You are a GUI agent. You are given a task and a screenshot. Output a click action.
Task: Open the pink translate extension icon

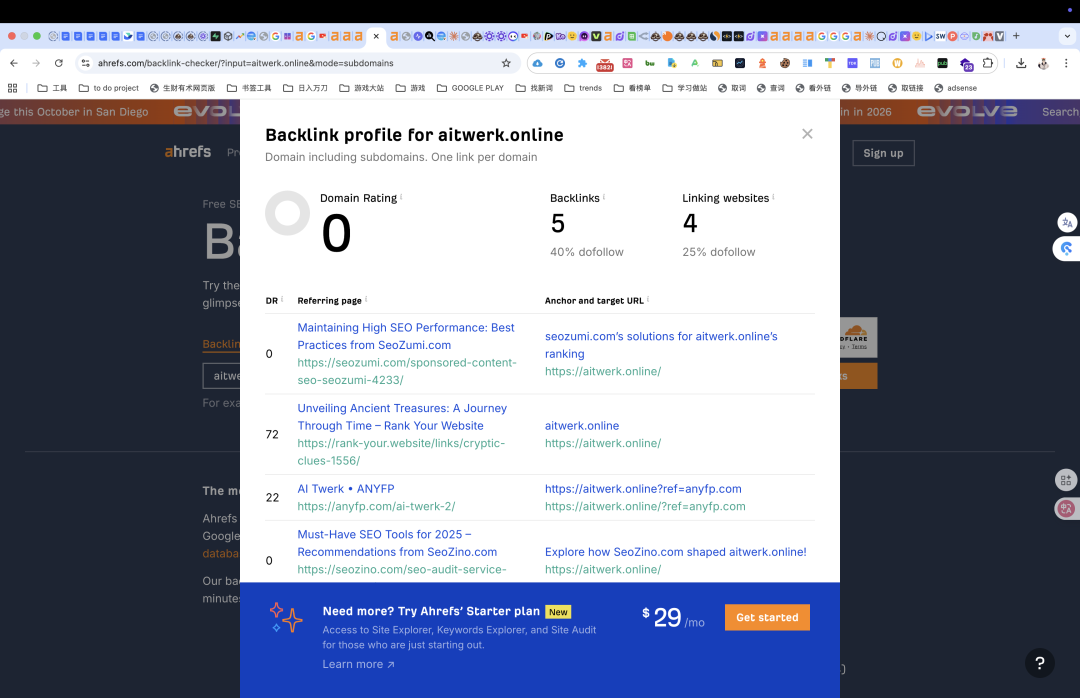pyautogui.click(x=627, y=63)
